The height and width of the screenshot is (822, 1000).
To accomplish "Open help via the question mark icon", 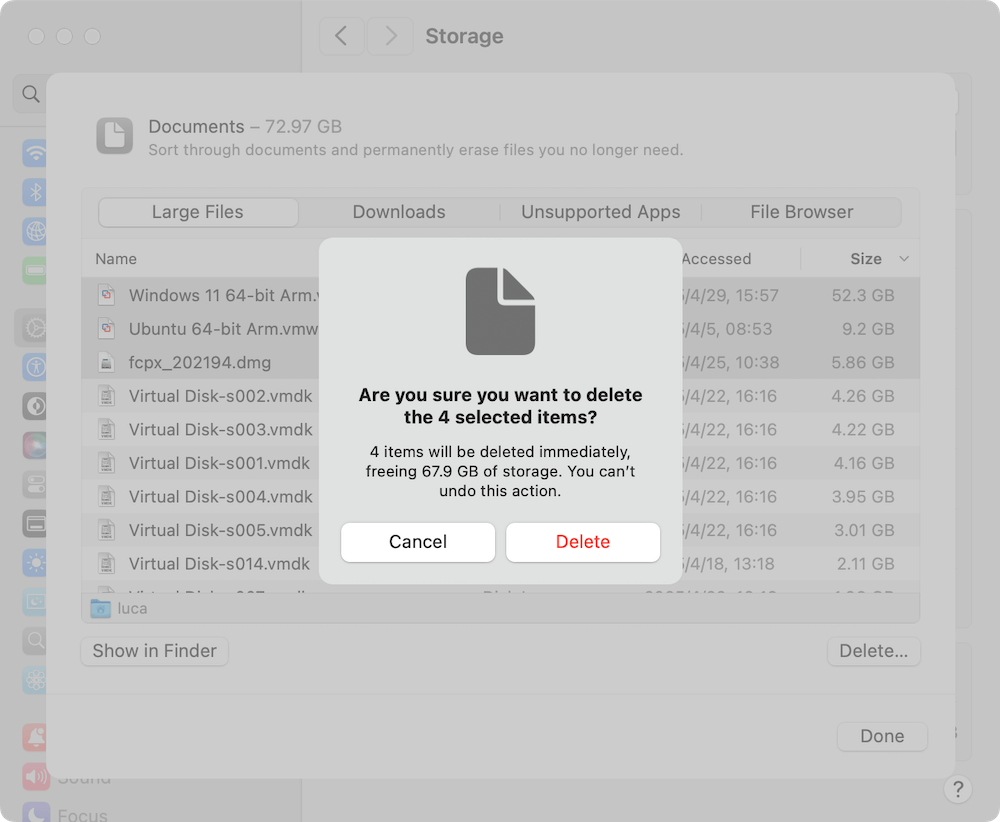I will tap(958, 789).
